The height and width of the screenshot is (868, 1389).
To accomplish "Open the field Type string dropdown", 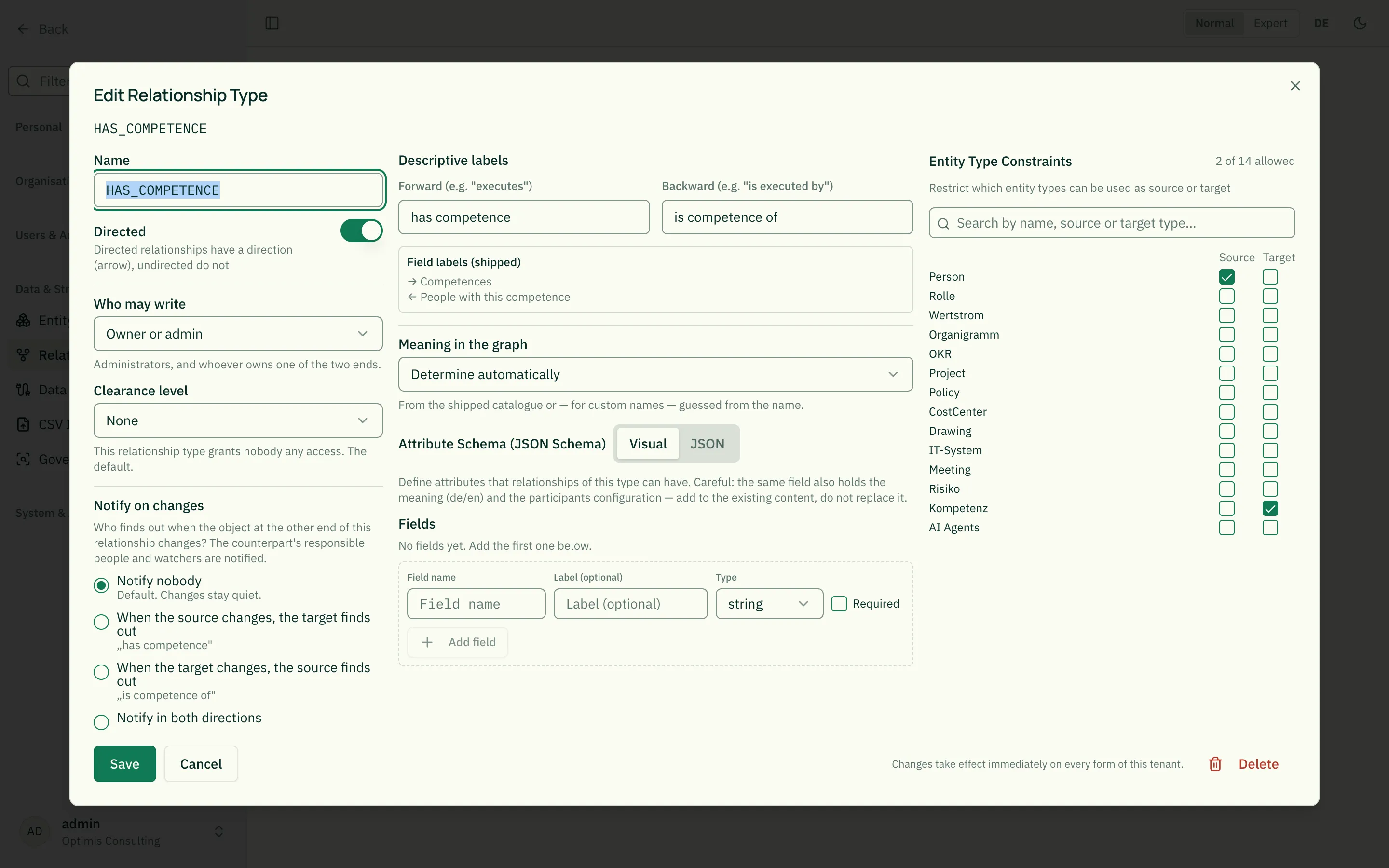I will (769, 604).
